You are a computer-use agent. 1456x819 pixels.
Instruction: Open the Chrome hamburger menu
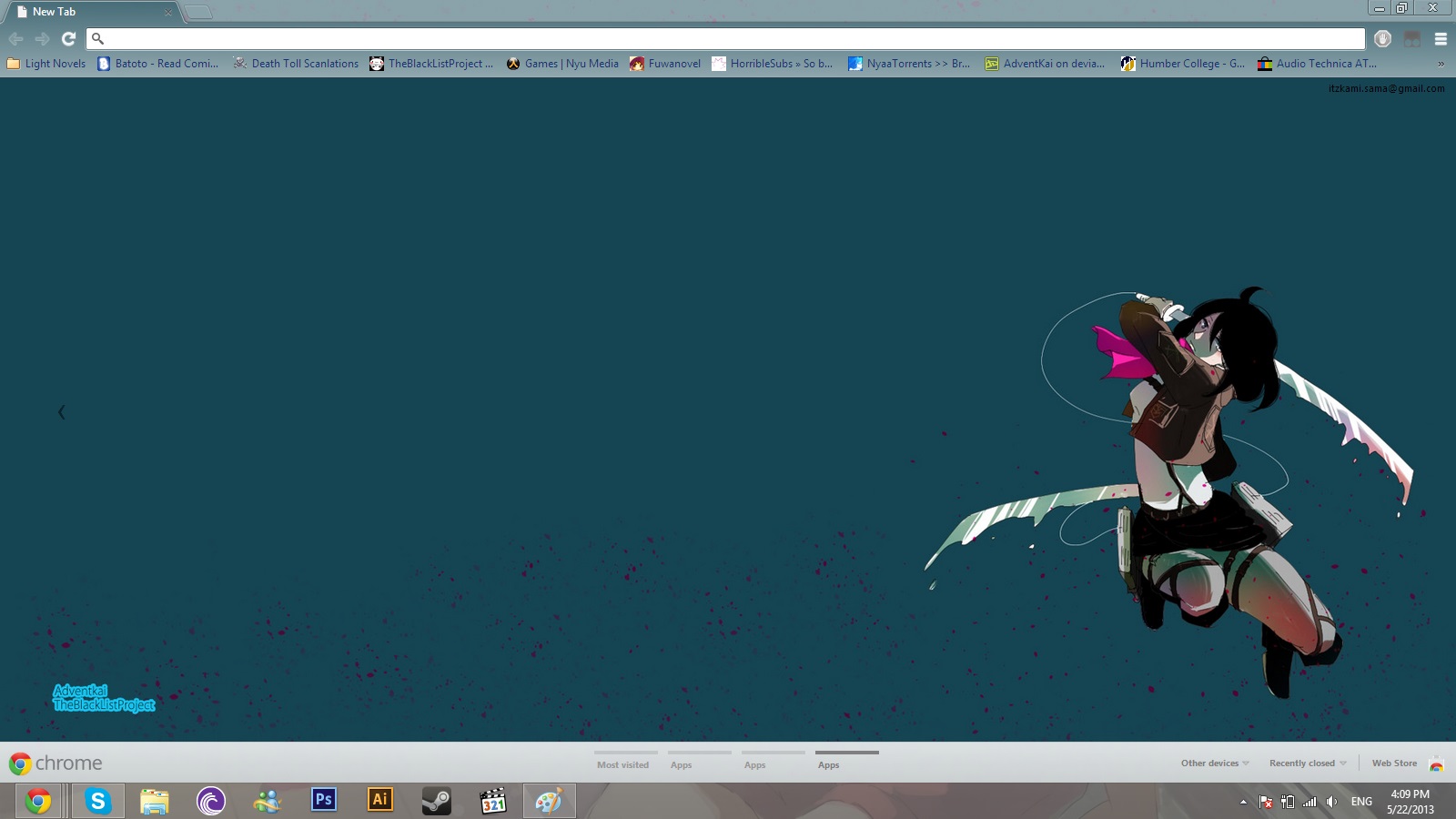pos(1441,38)
